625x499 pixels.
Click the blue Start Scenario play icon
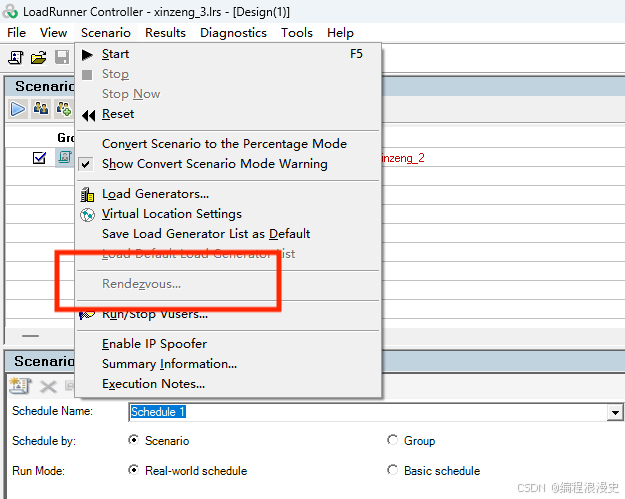tap(18, 109)
